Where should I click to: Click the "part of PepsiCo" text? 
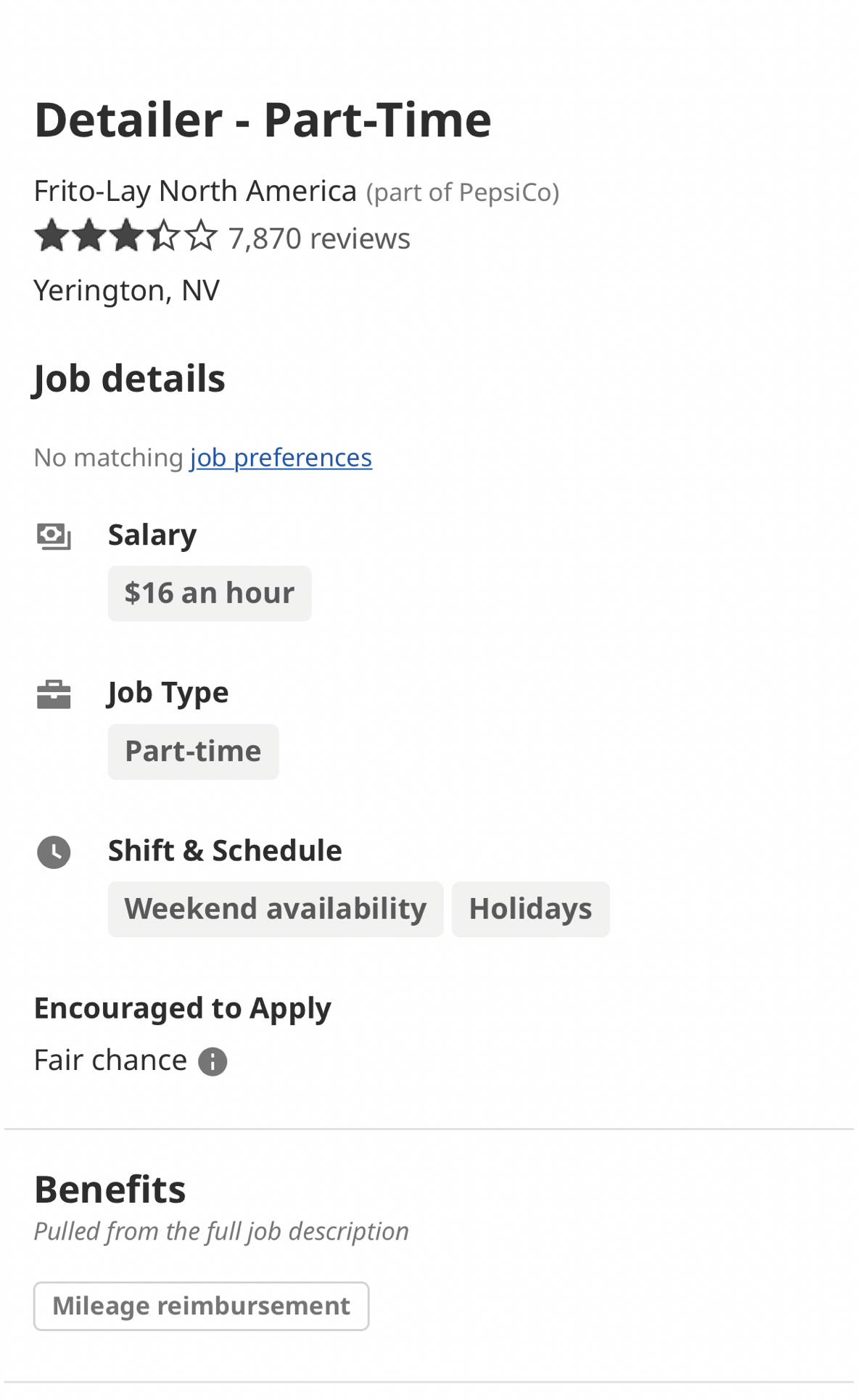pos(463,192)
